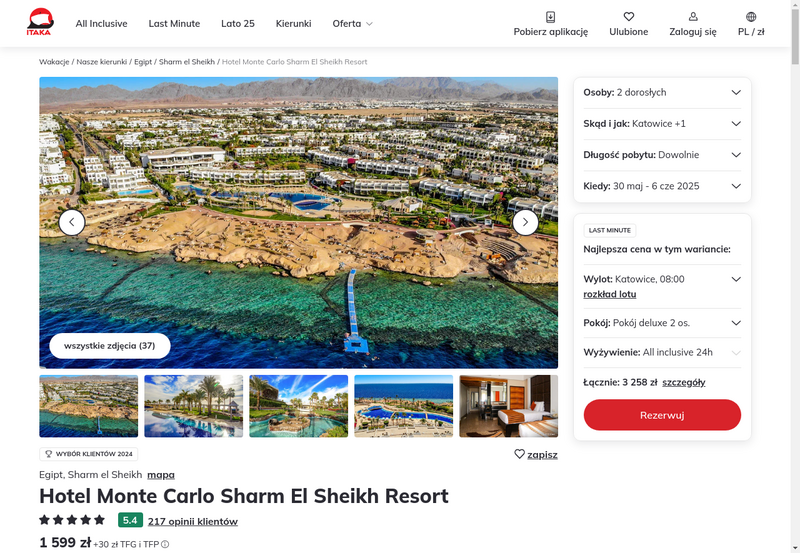The height and width of the screenshot is (553, 800).
Task: Expand the Osoby: 2 dorosłych dropdown
Action: 662,92
